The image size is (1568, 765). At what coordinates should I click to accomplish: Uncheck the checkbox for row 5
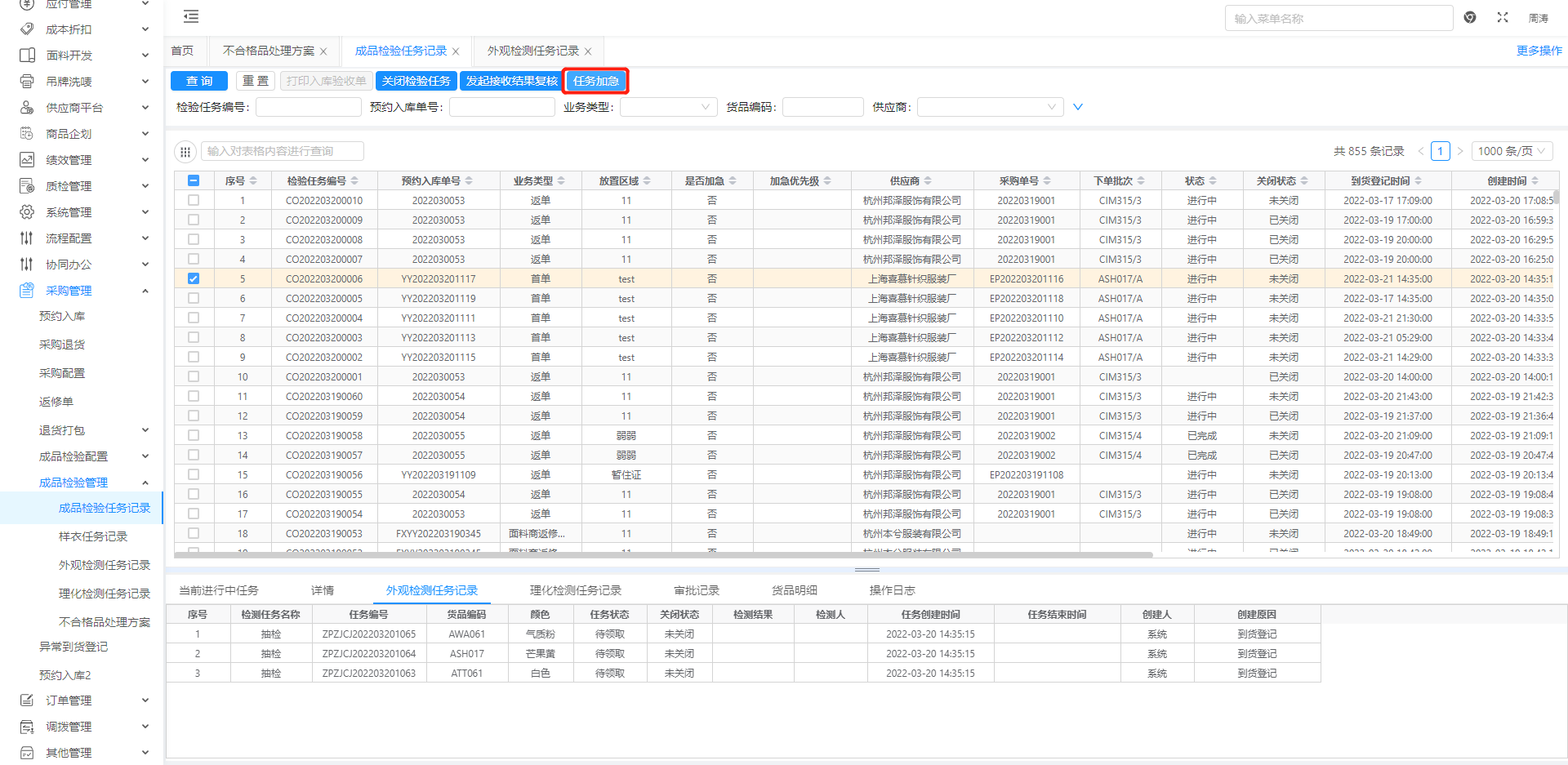click(194, 278)
